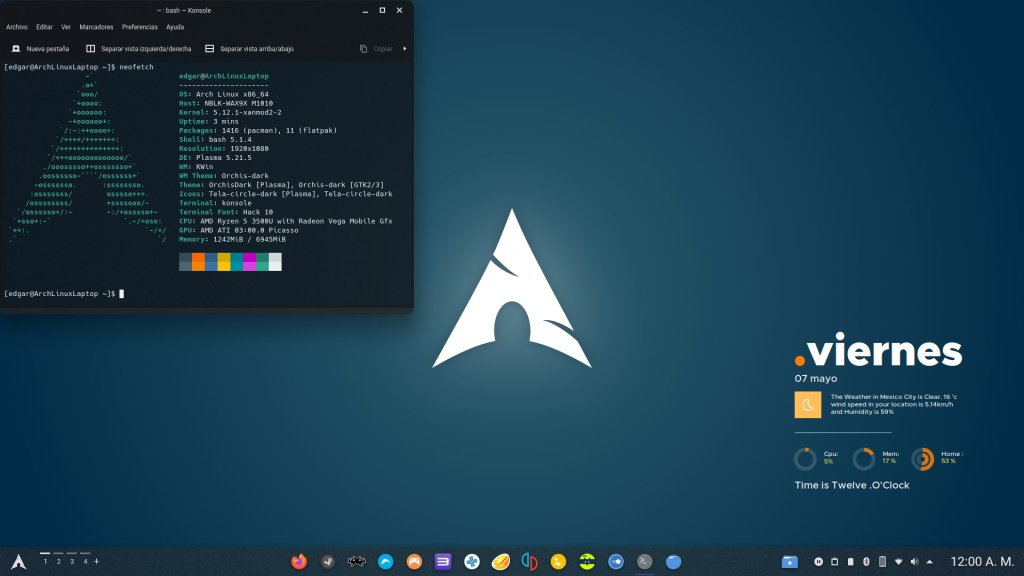The height and width of the screenshot is (576, 1024).
Task: Open the Firefox browser from the dock
Action: coord(299,561)
